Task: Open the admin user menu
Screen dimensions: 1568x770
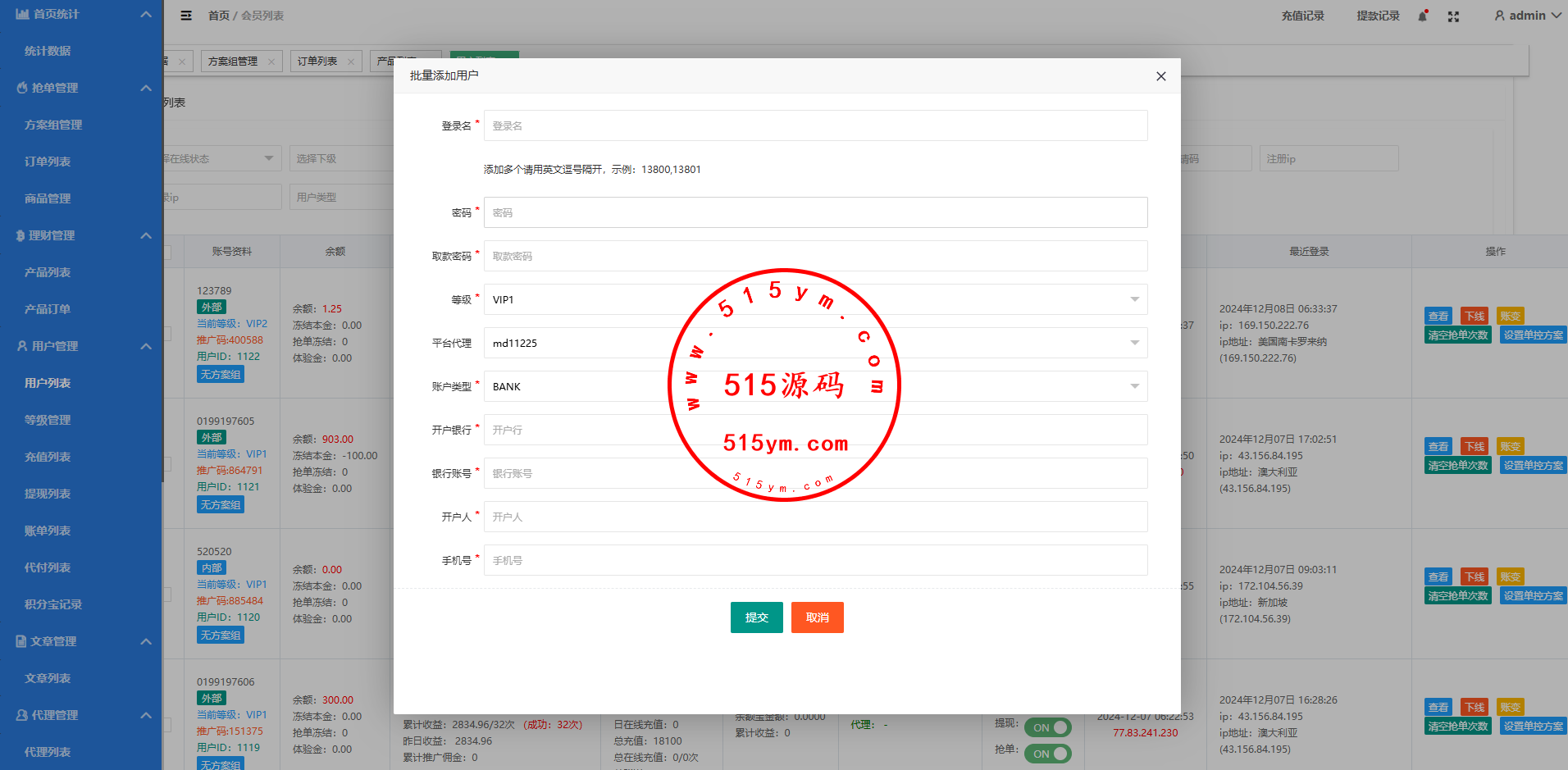Action: (x=1527, y=16)
